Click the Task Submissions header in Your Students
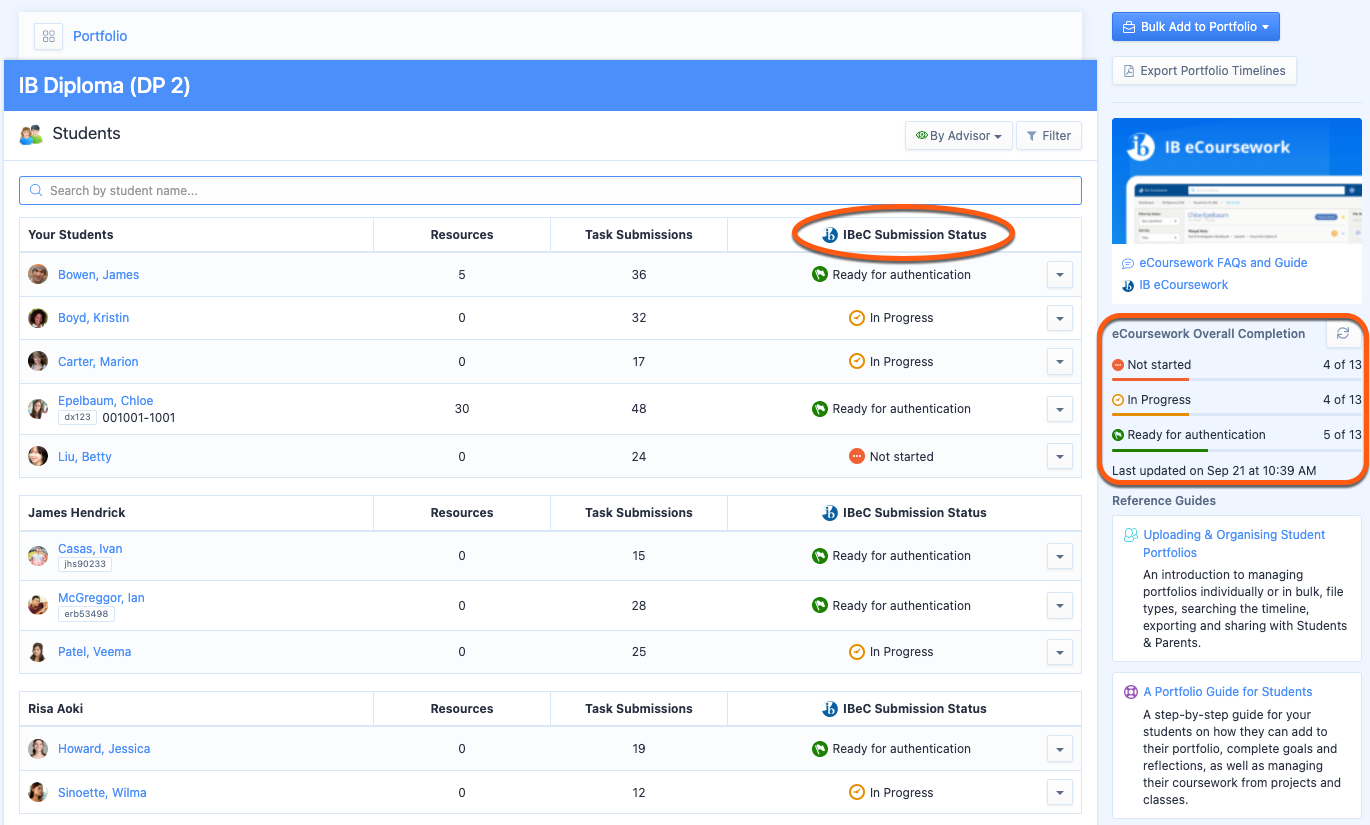The height and width of the screenshot is (825, 1370). coord(639,235)
